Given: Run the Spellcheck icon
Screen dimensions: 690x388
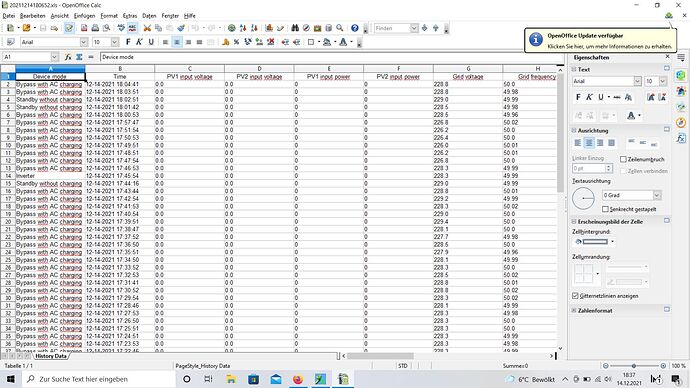Looking at the screenshot, I should [121, 28].
